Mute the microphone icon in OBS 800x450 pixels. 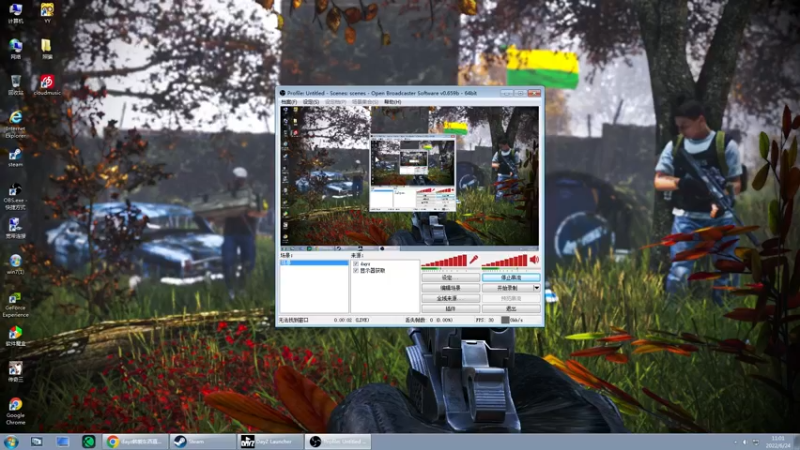[474, 260]
